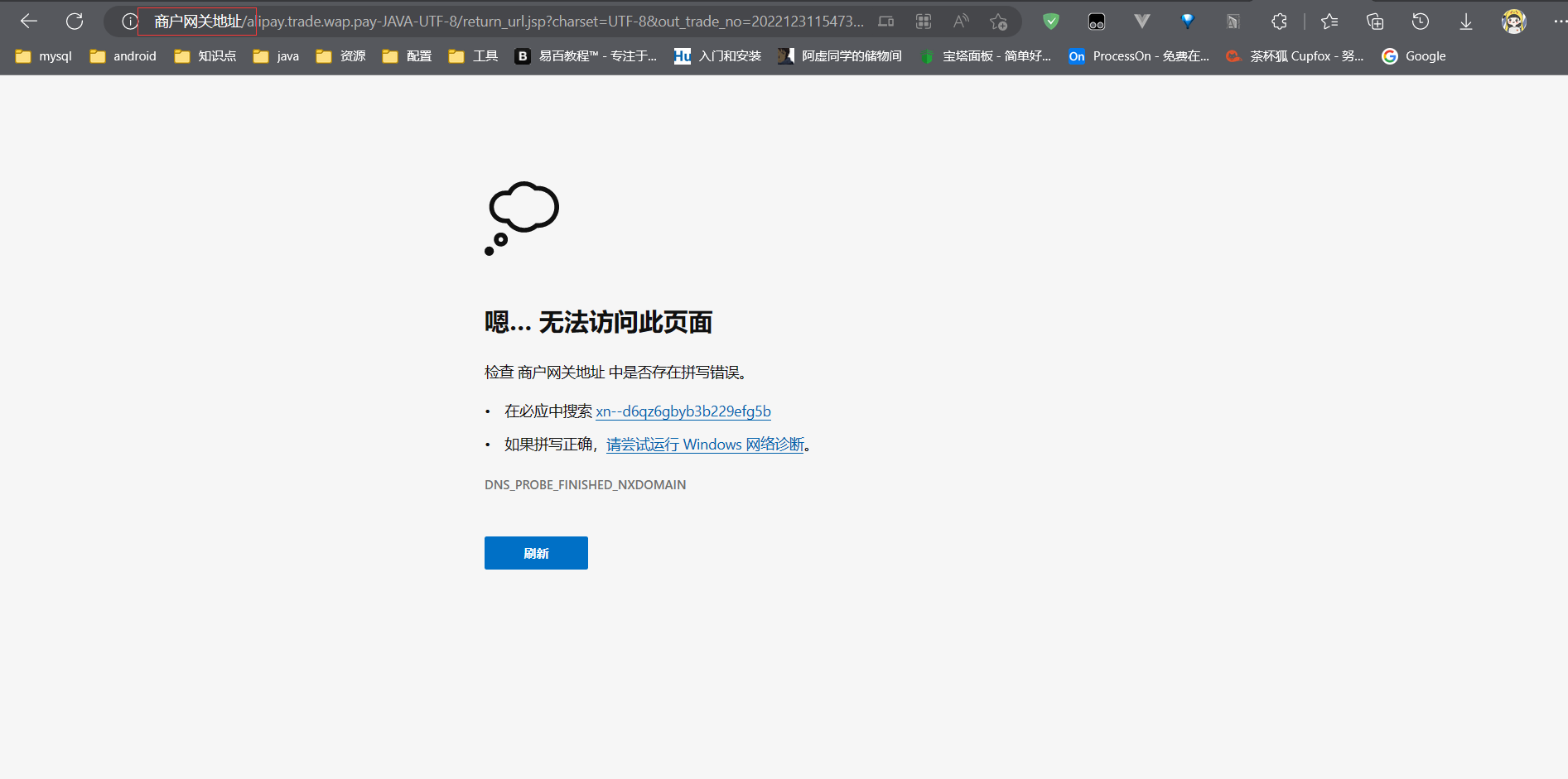Open the gray translate extension icon
1568x779 pixels.
tap(1233, 22)
